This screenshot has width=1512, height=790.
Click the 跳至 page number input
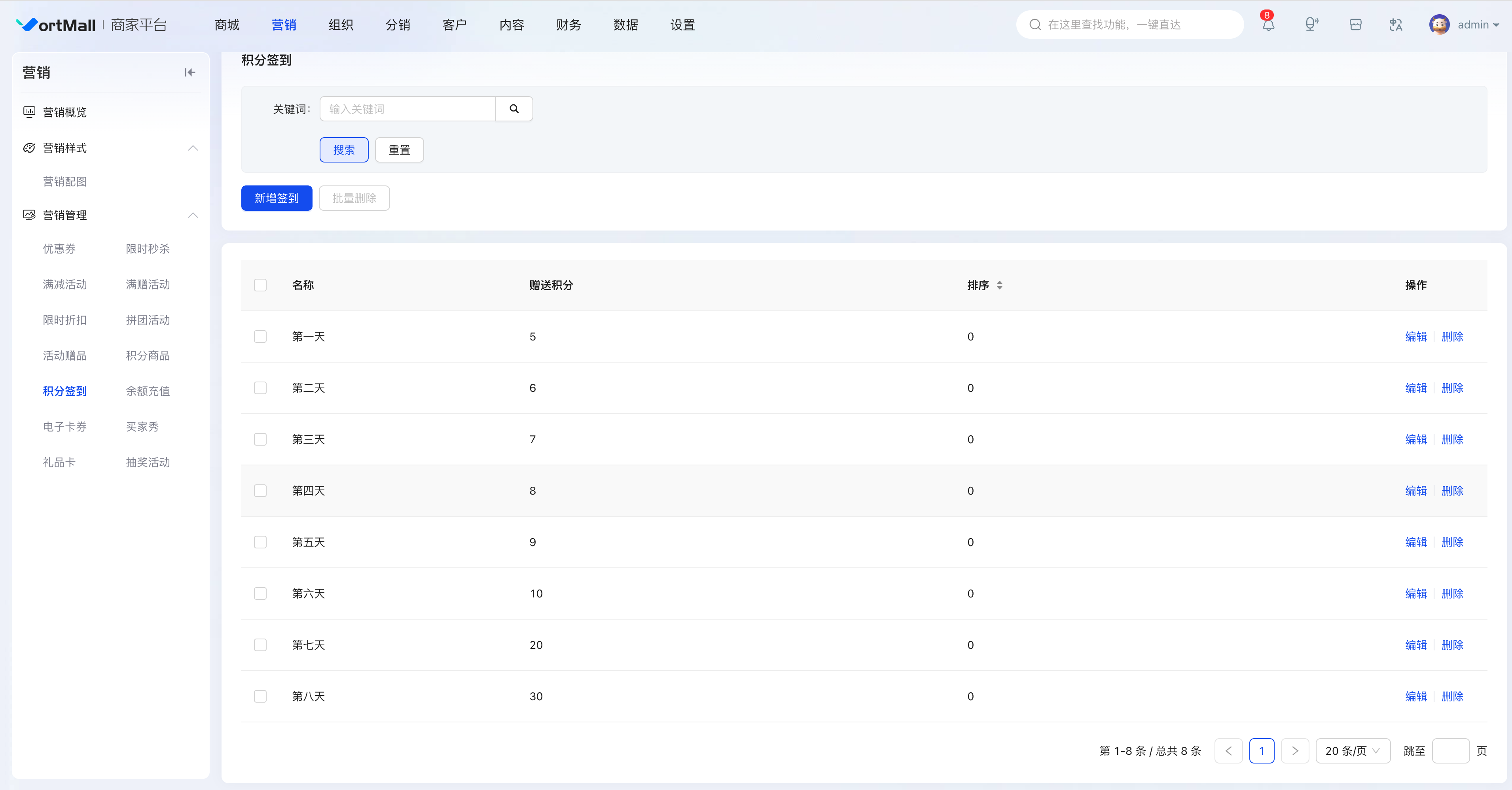(x=1450, y=750)
